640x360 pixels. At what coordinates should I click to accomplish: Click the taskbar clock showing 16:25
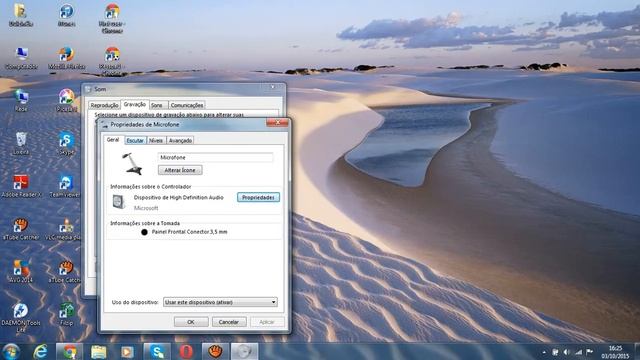click(615, 352)
